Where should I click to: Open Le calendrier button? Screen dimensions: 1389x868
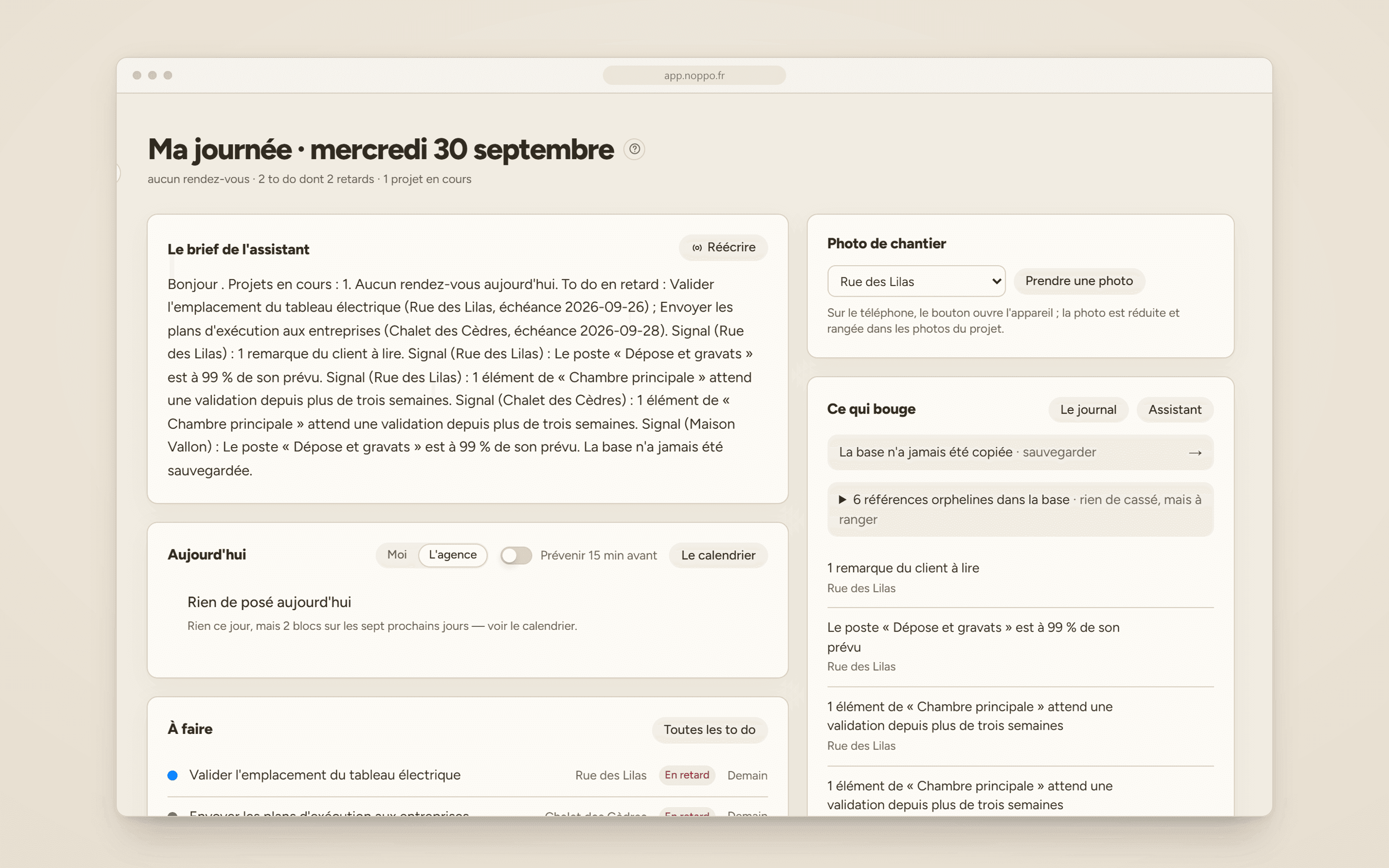[x=718, y=555]
